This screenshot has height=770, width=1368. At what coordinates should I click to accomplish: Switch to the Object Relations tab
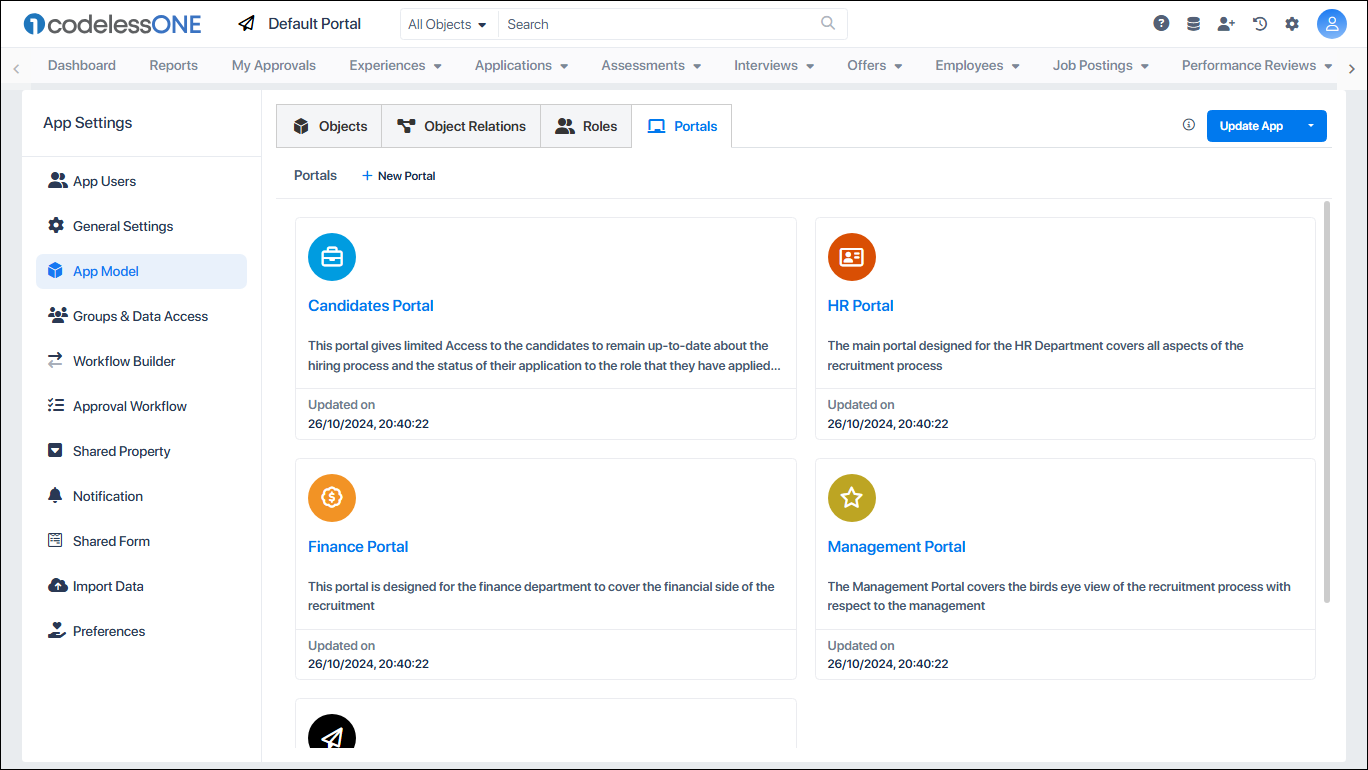point(461,126)
